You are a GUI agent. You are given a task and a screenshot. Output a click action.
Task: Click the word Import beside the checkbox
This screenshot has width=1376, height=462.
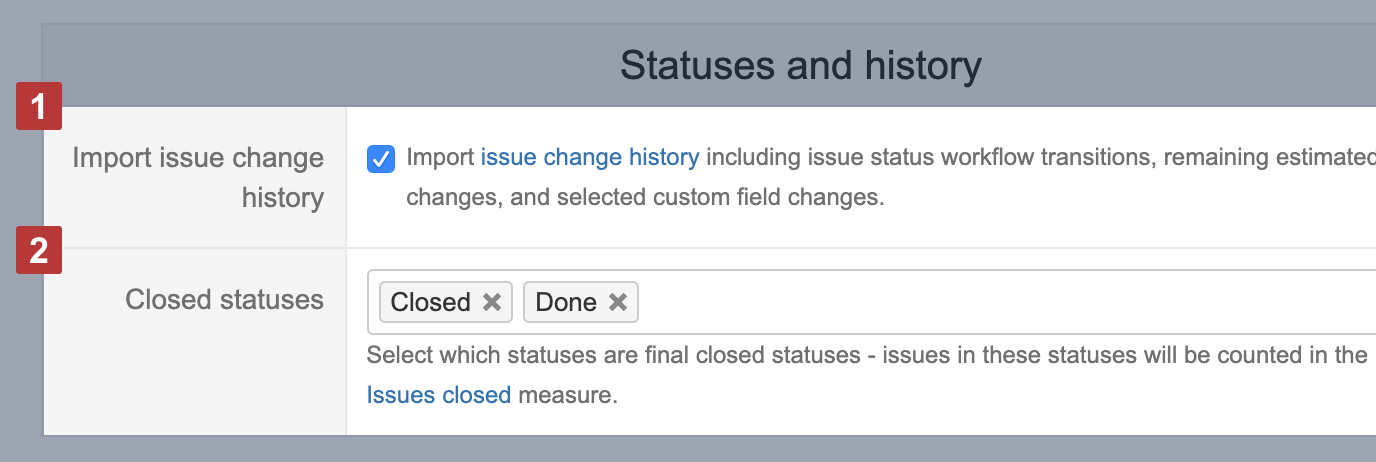click(x=440, y=157)
